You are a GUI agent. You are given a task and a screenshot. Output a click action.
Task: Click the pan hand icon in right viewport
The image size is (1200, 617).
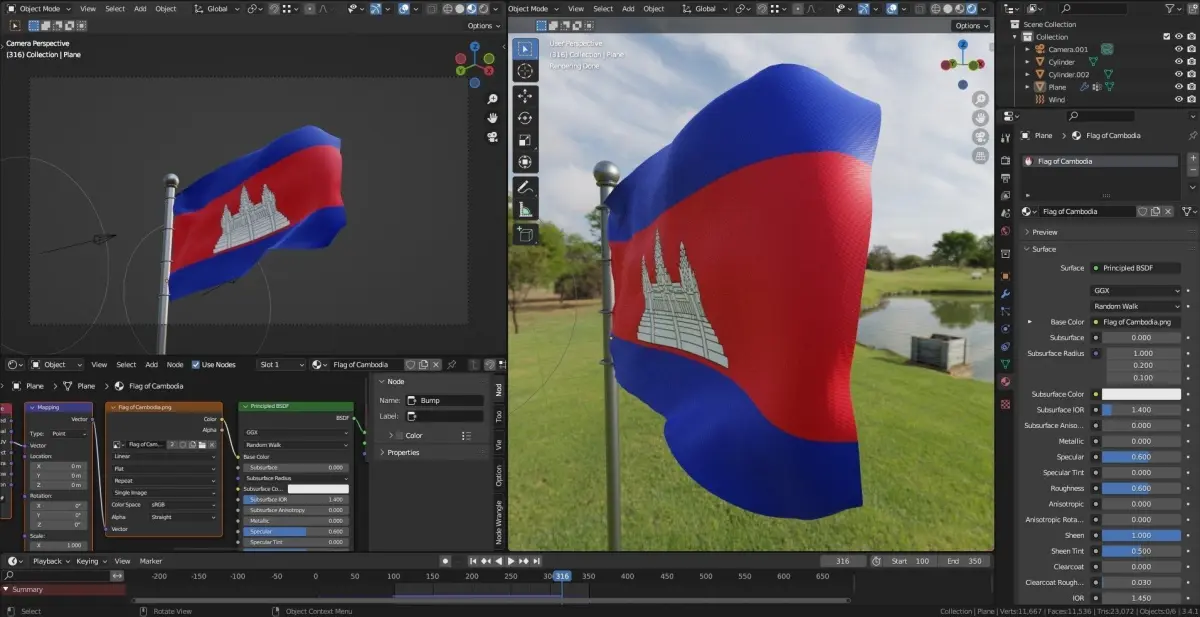(980, 117)
